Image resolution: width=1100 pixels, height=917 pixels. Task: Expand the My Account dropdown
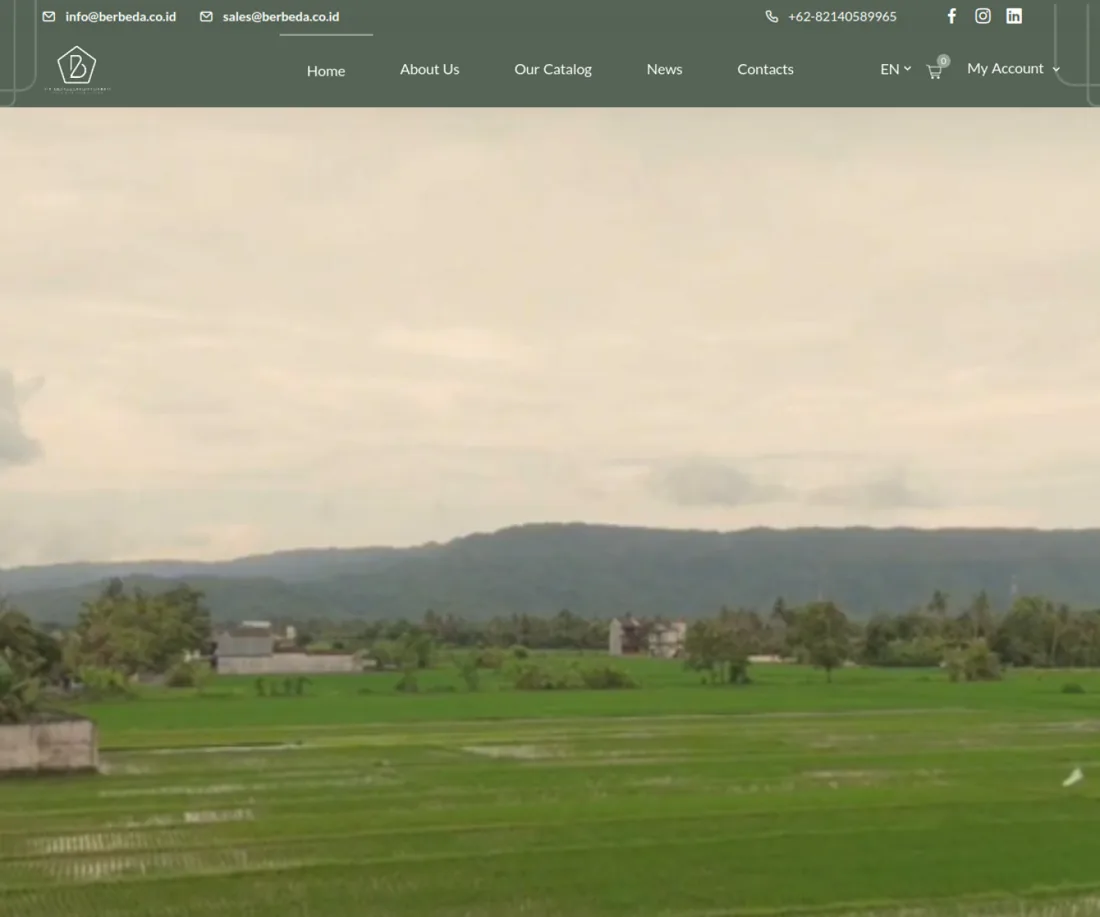coord(1014,69)
